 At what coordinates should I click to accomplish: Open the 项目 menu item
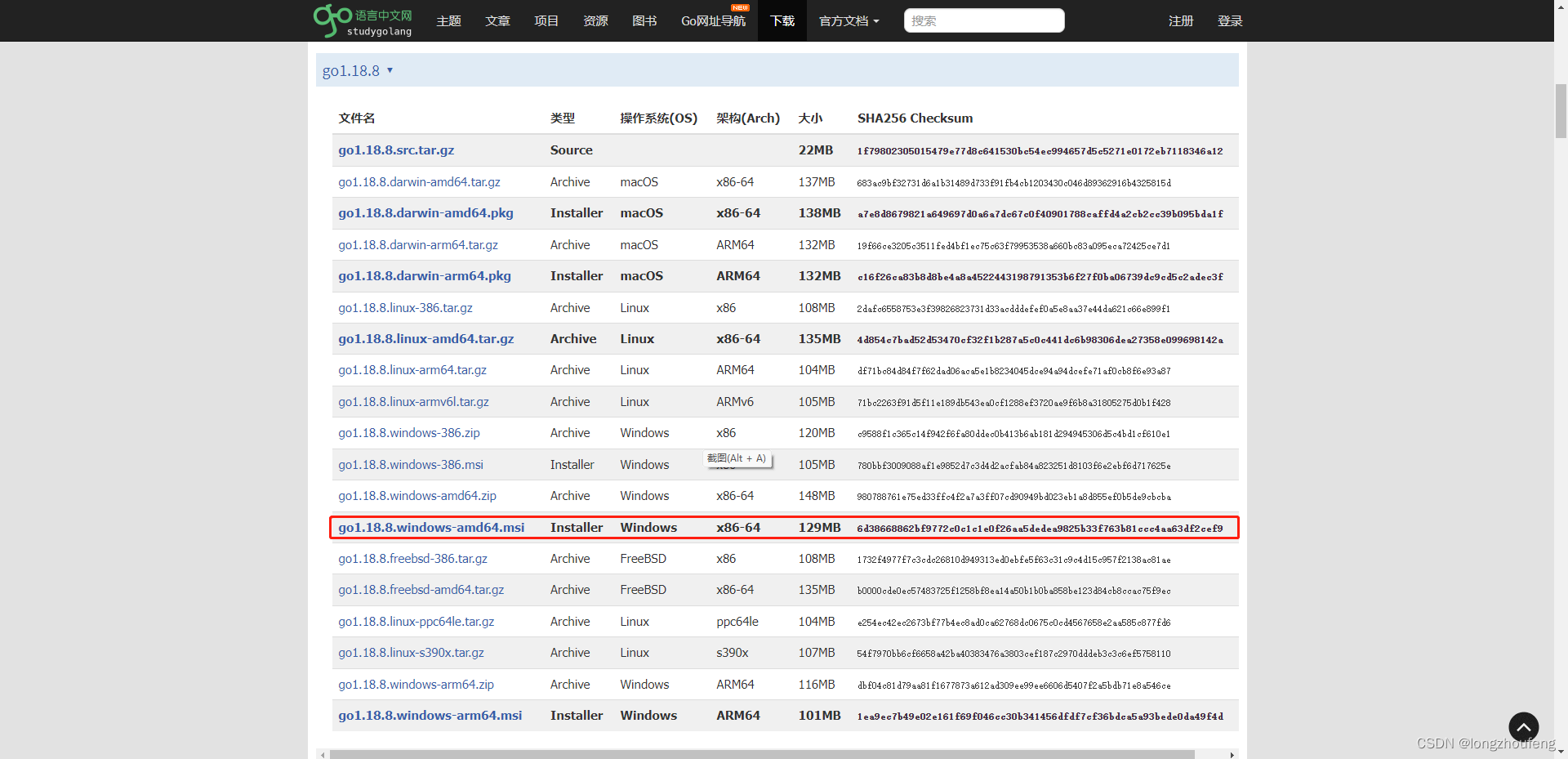click(546, 20)
